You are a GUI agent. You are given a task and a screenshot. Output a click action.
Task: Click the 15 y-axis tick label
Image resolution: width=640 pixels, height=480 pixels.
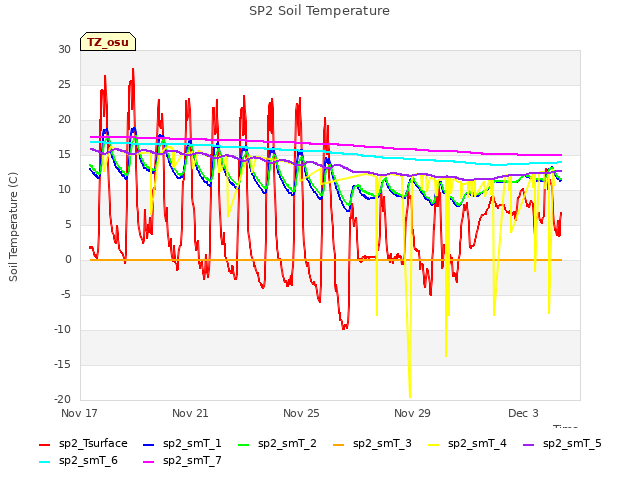(64, 155)
